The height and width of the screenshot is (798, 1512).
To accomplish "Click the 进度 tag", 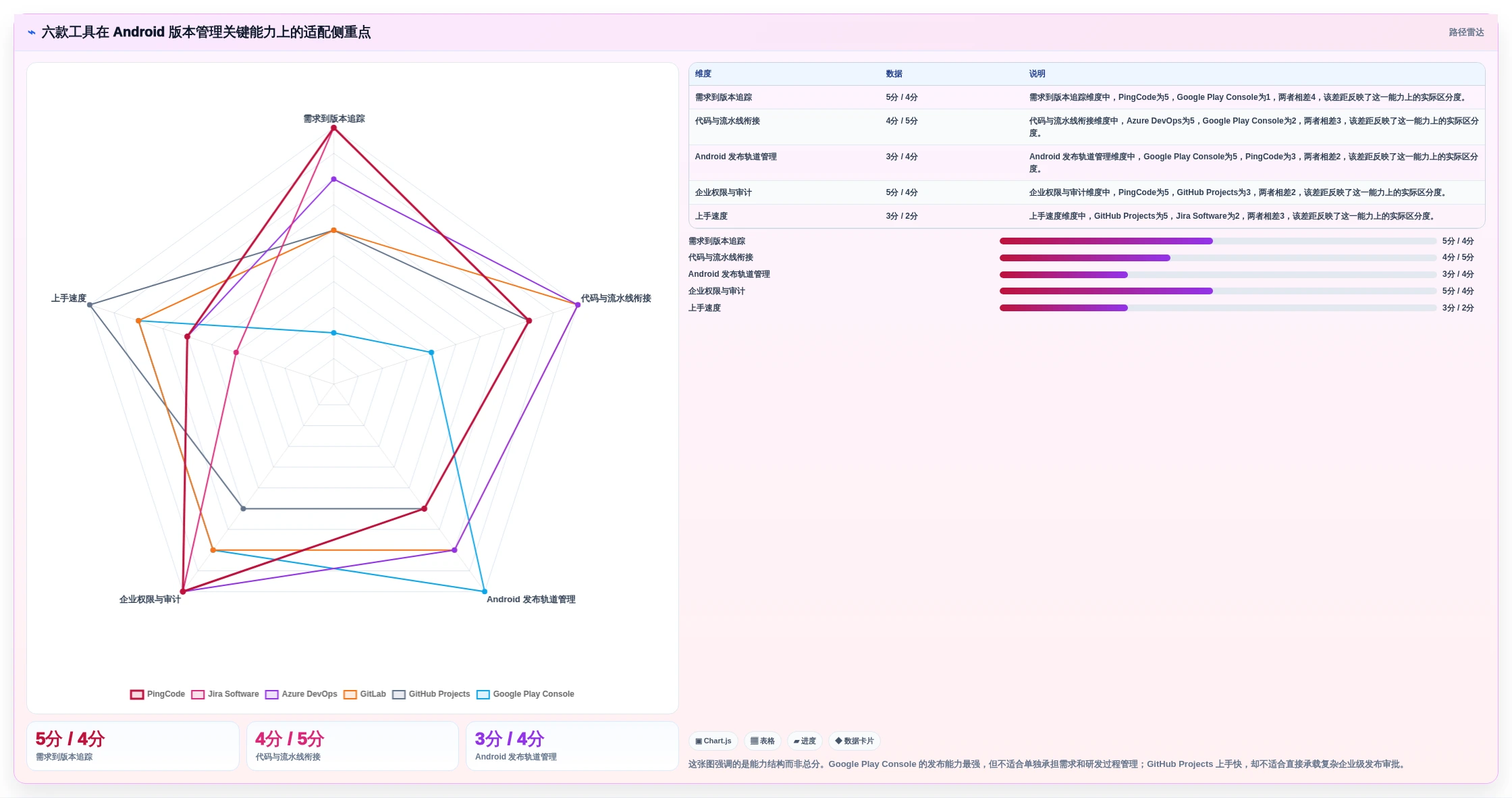I will pyautogui.click(x=805, y=741).
